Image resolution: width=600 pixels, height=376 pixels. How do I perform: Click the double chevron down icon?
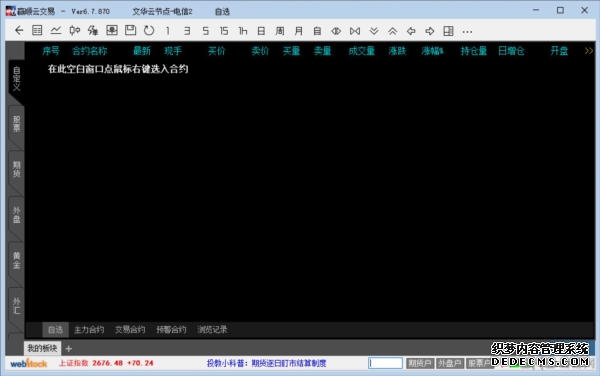coord(374,31)
